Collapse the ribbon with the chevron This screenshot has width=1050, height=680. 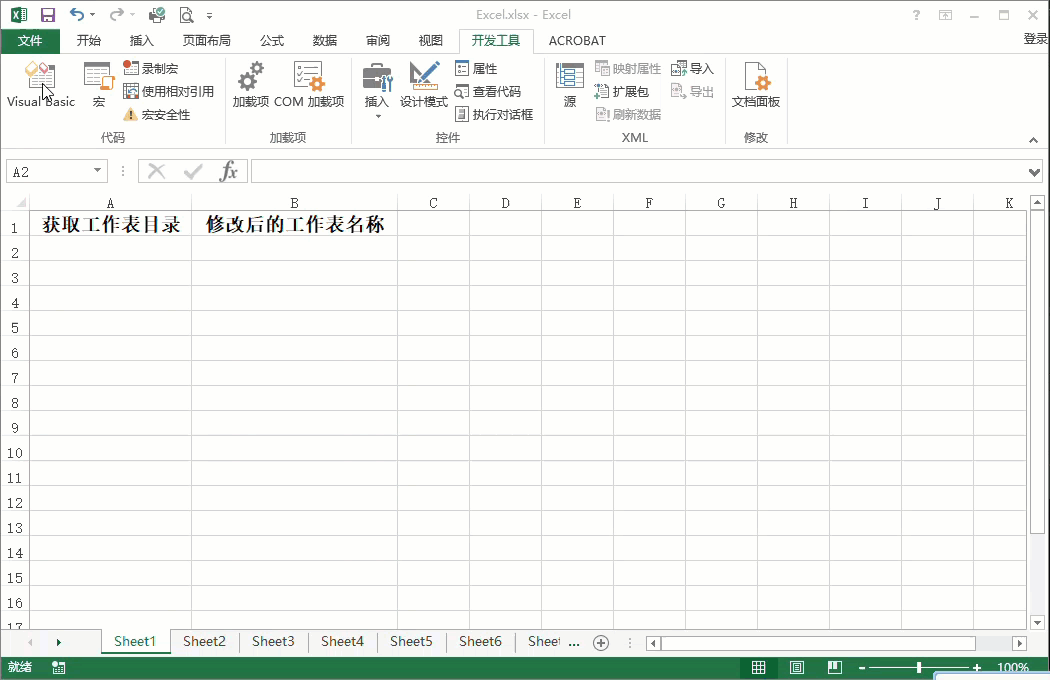tap(1033, 140)
